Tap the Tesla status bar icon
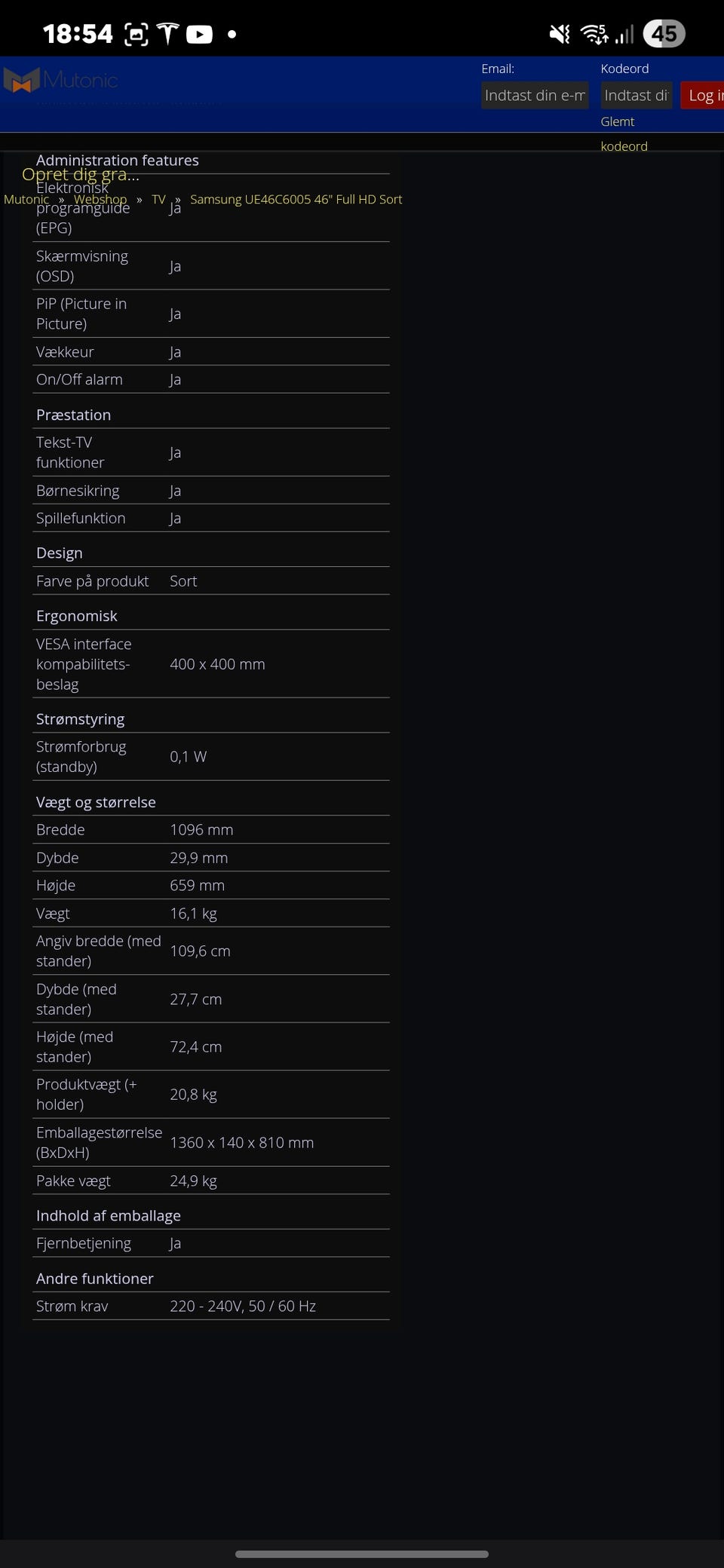Image resolution: width=724 pixels, height=1568 pixels. [x=167, y=34]
